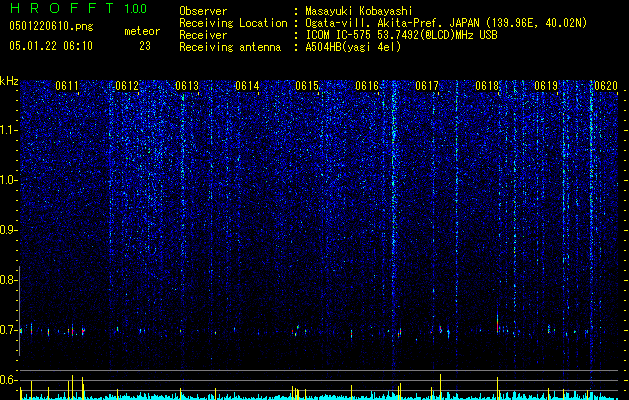This screenshot has height=400, width=629.
Task: Click the 0612 time marker
Action: (127, 86)
